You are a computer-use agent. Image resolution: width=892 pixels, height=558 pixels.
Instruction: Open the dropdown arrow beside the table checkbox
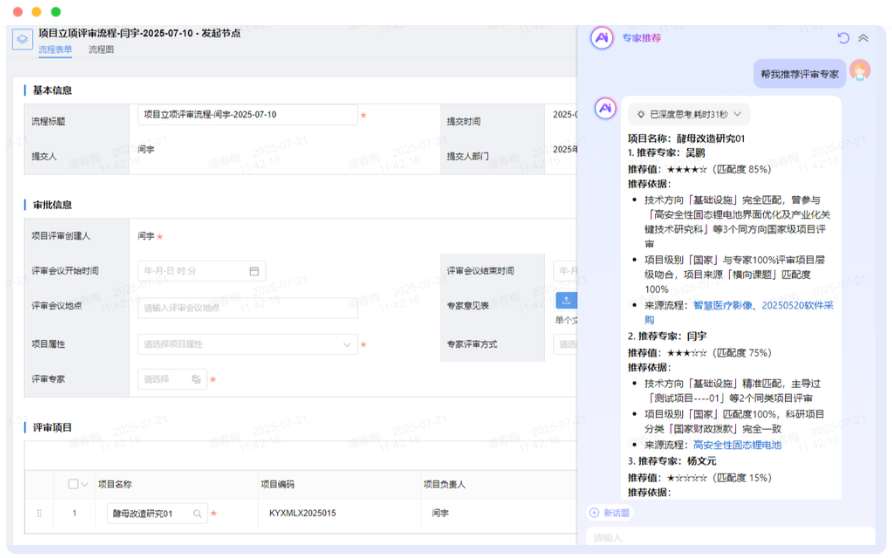pos(85,485)
